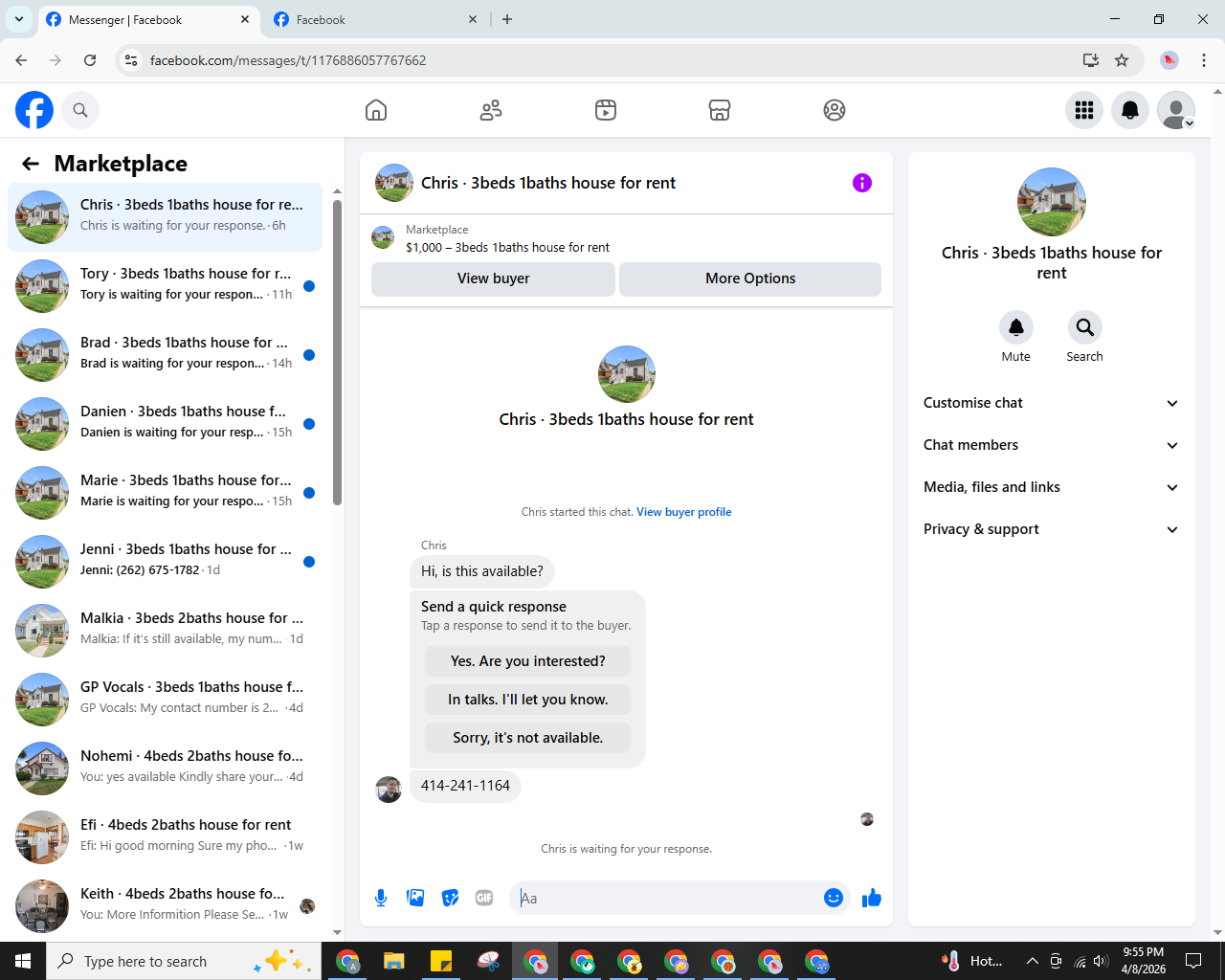
Task: Open the emoji picker smiley icon
Action: click(x=834, y=898)
